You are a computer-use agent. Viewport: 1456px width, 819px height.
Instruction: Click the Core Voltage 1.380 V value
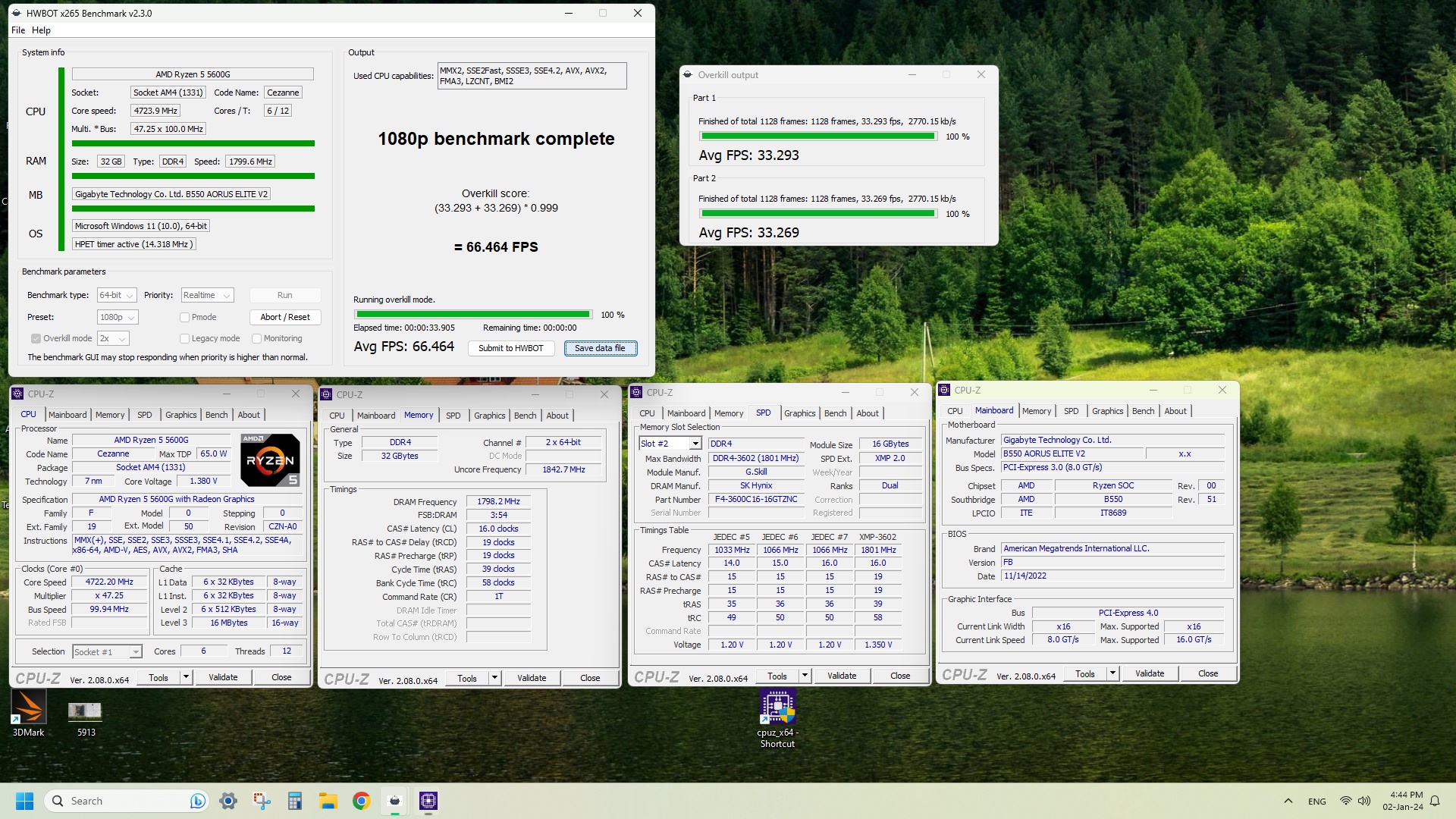[203, 482]
